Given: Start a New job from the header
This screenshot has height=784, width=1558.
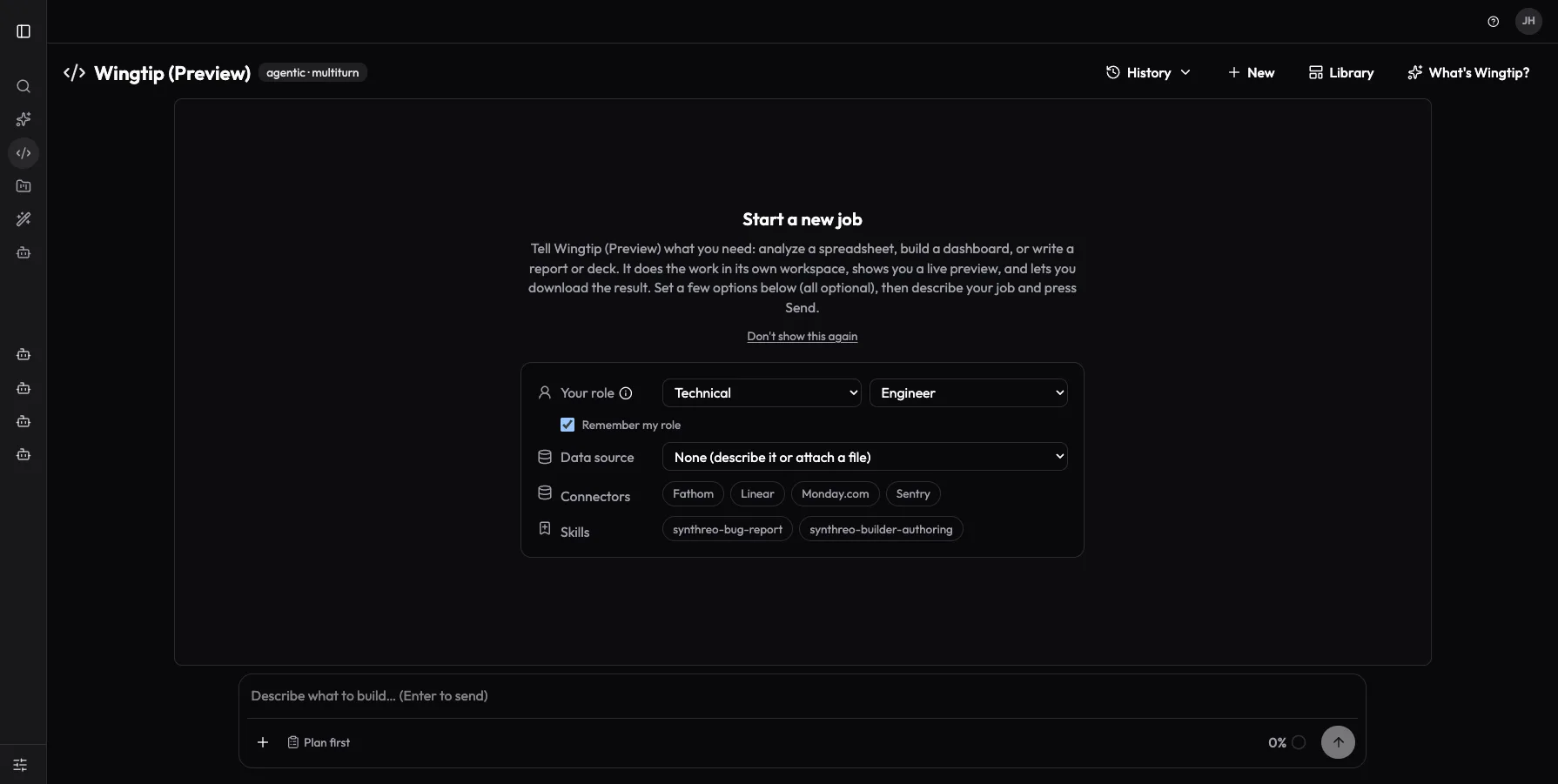Looking at the screenshot, I should 1251,73.
